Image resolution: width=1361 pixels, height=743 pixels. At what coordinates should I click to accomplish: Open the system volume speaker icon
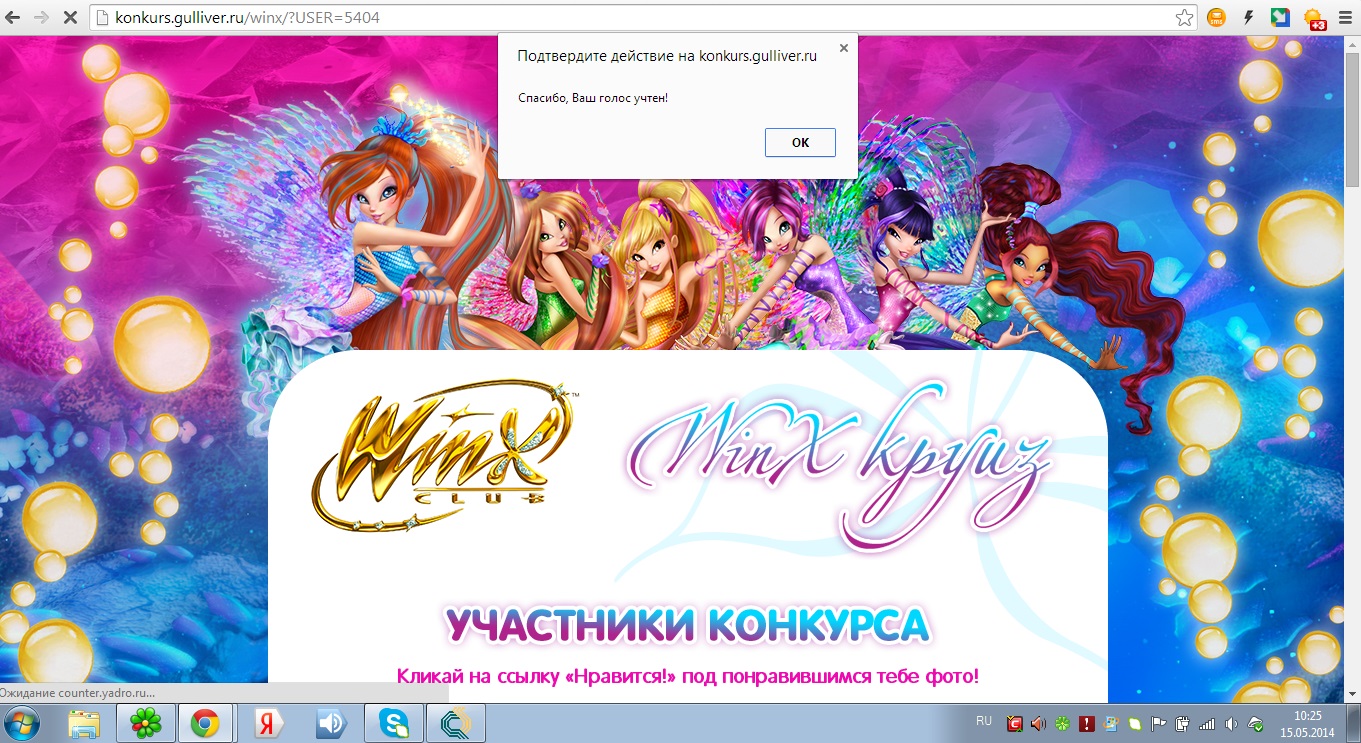[x=1231, y=724]
